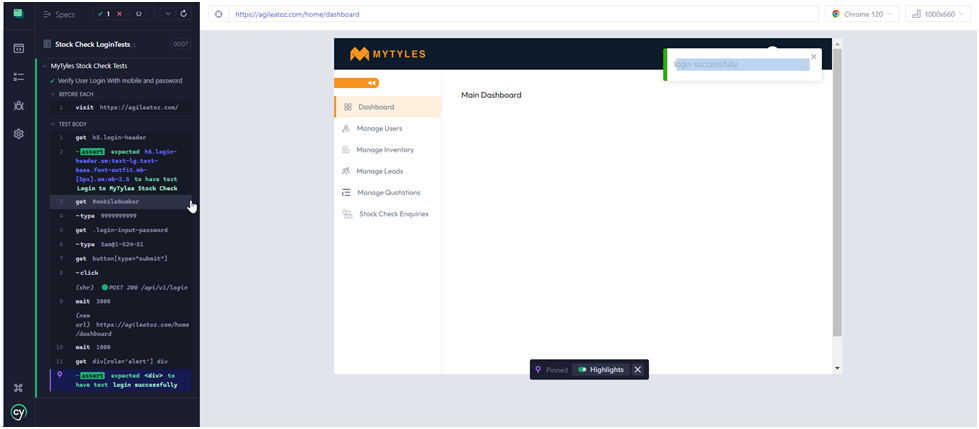Click the 00:07 duration badge
The height and width of the screenshot is (429, 979).
click(x=181, y=44)
